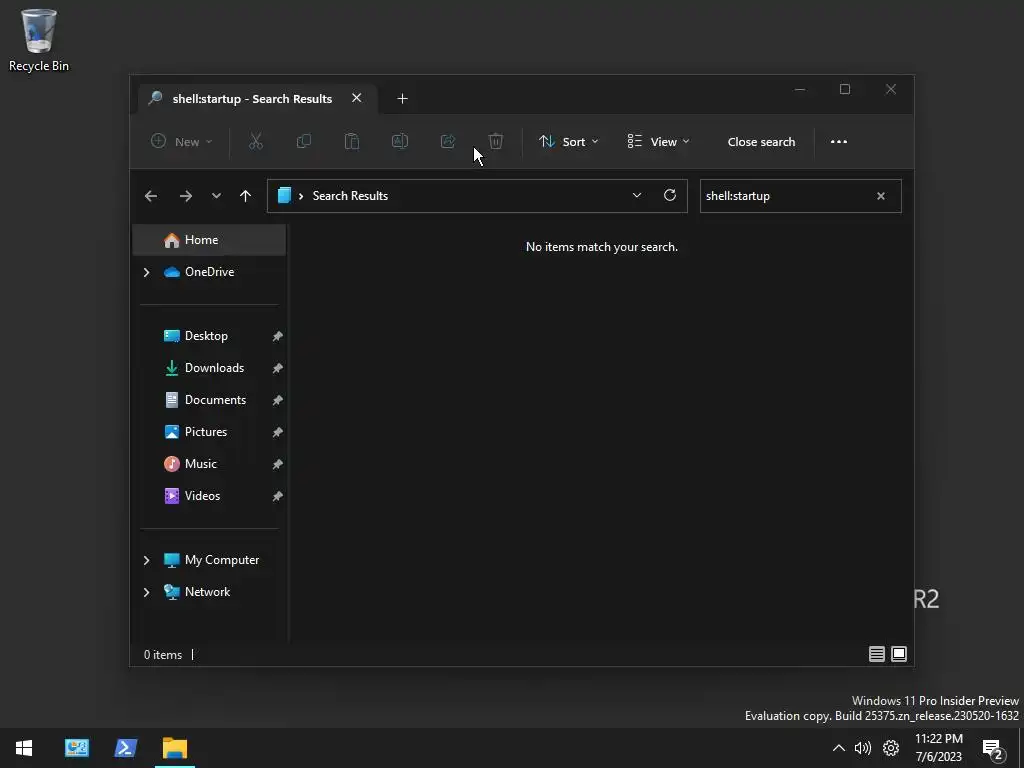1024x768 pixels.
Task: Open the PowerShell taskbar icon
Action: (x=125, y=748)
